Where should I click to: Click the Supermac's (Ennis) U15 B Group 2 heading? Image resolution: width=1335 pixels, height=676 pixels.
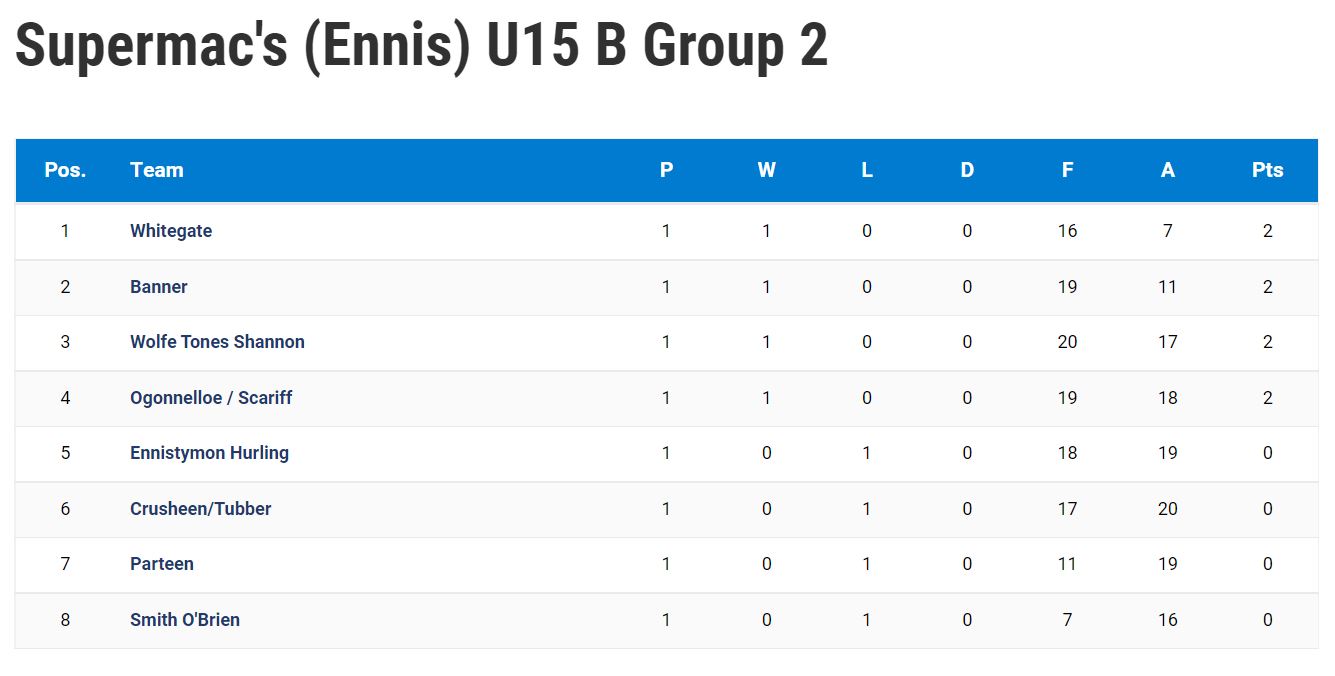coord(422,46)
